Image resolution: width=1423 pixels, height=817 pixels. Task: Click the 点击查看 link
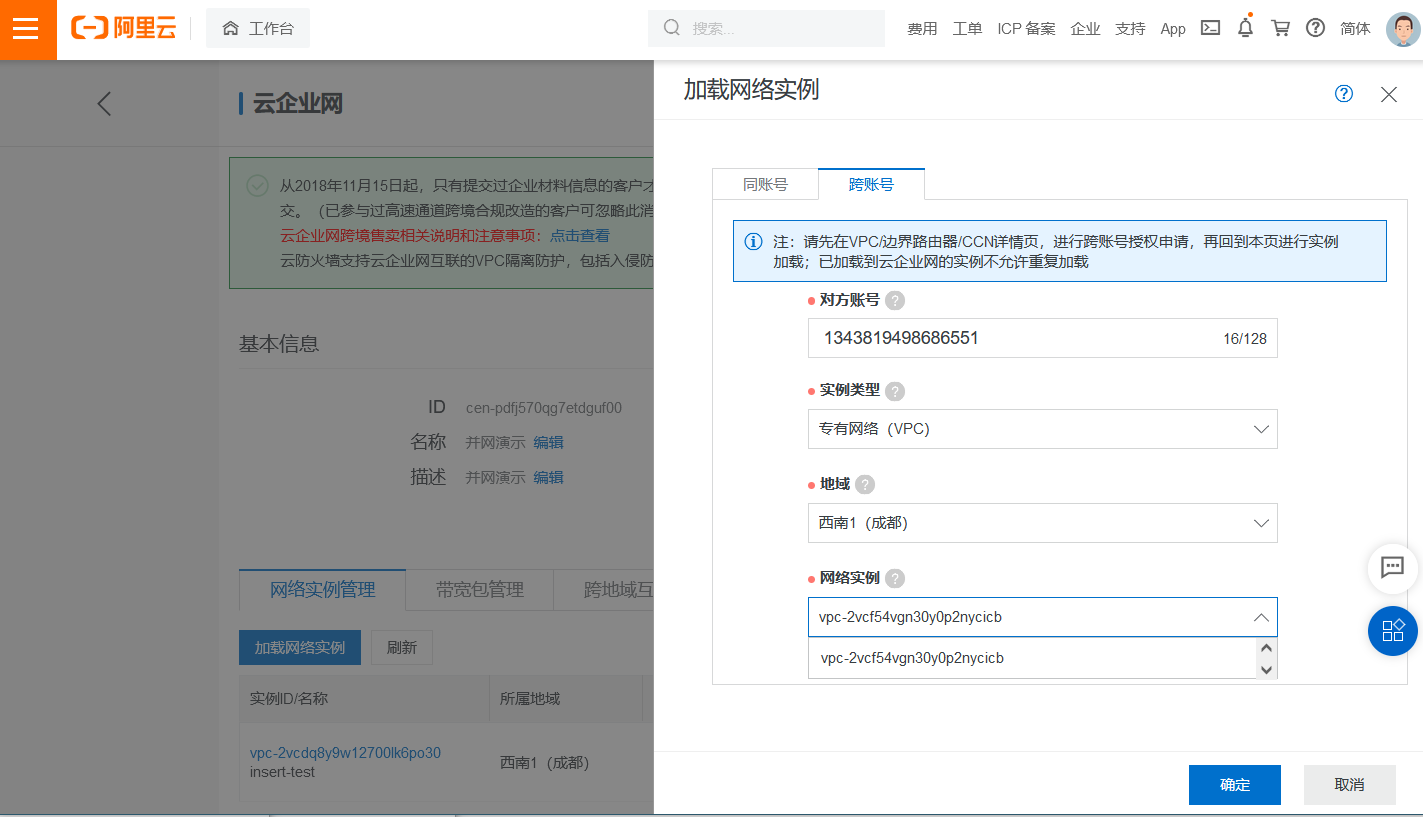[x=579, y=236]
